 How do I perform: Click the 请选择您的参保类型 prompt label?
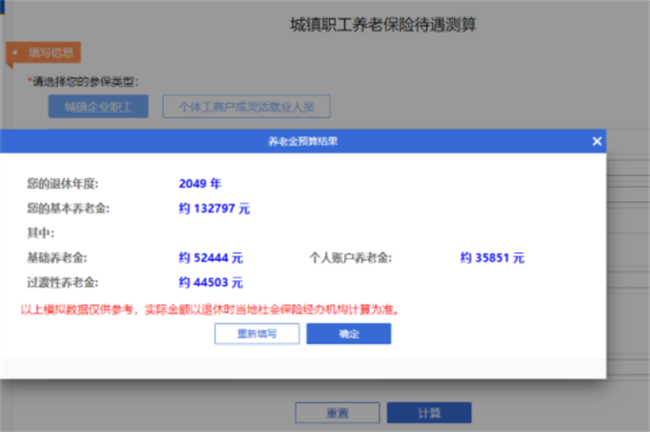click(84, 81)
